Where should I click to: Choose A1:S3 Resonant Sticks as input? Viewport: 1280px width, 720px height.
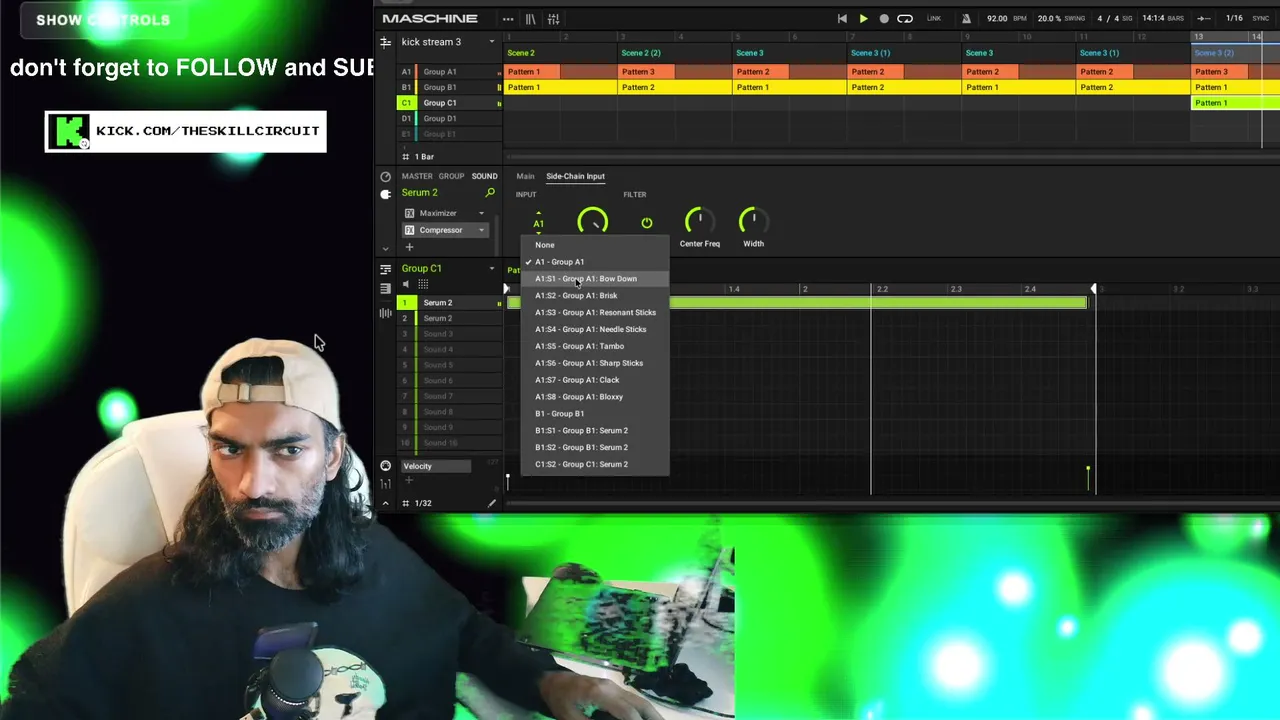point(595,313)
